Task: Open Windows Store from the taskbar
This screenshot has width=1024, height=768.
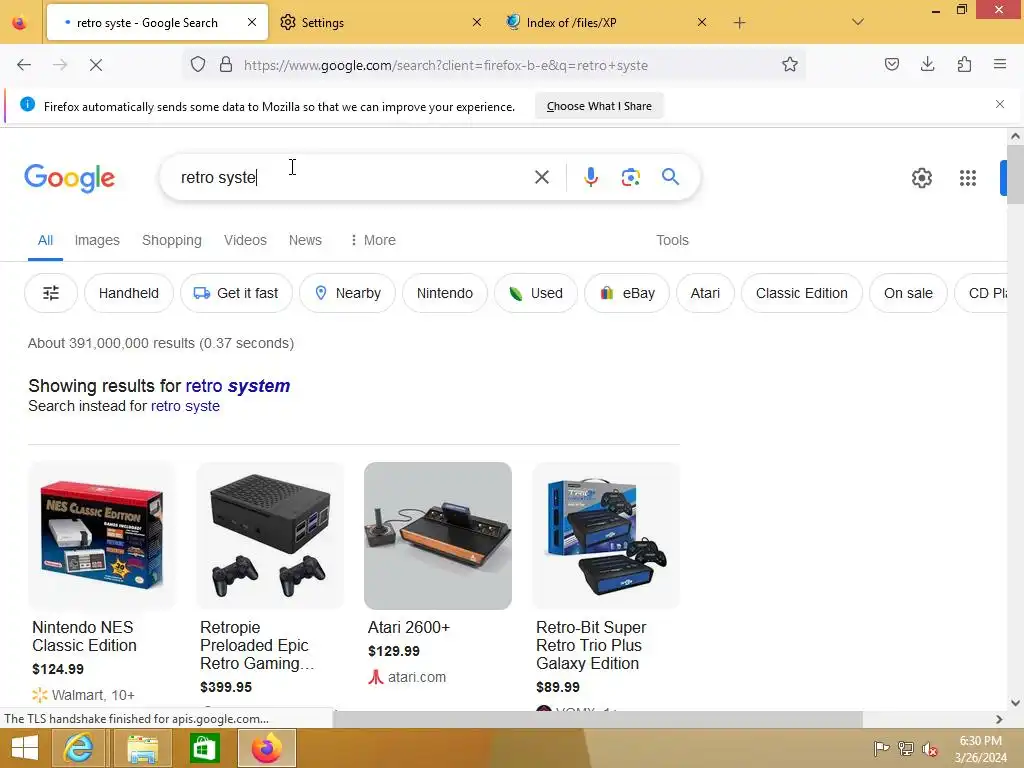Action: [x=204, y=748]
